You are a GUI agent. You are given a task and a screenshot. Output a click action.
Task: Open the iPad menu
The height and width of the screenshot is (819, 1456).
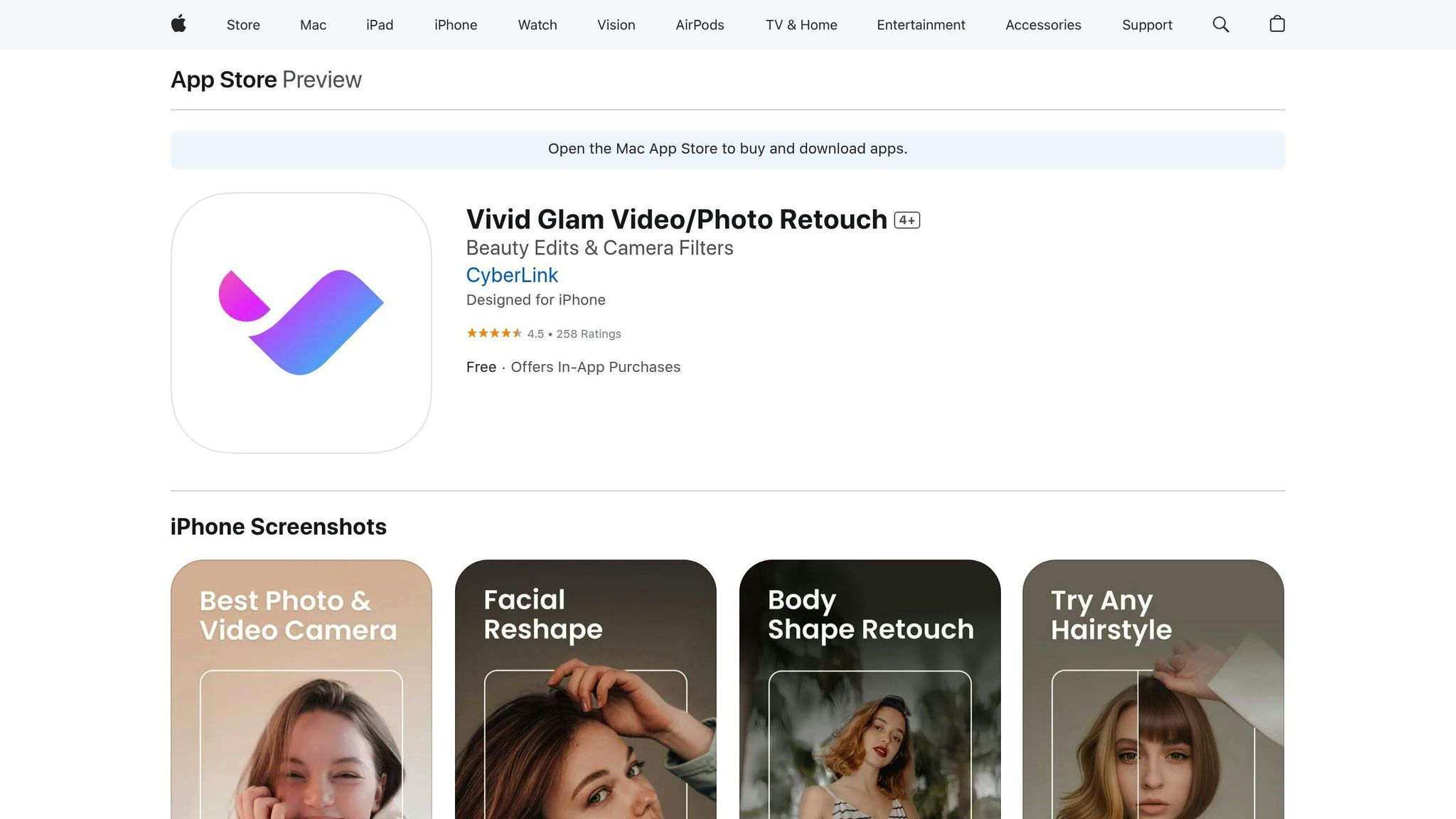coord(380,25)
